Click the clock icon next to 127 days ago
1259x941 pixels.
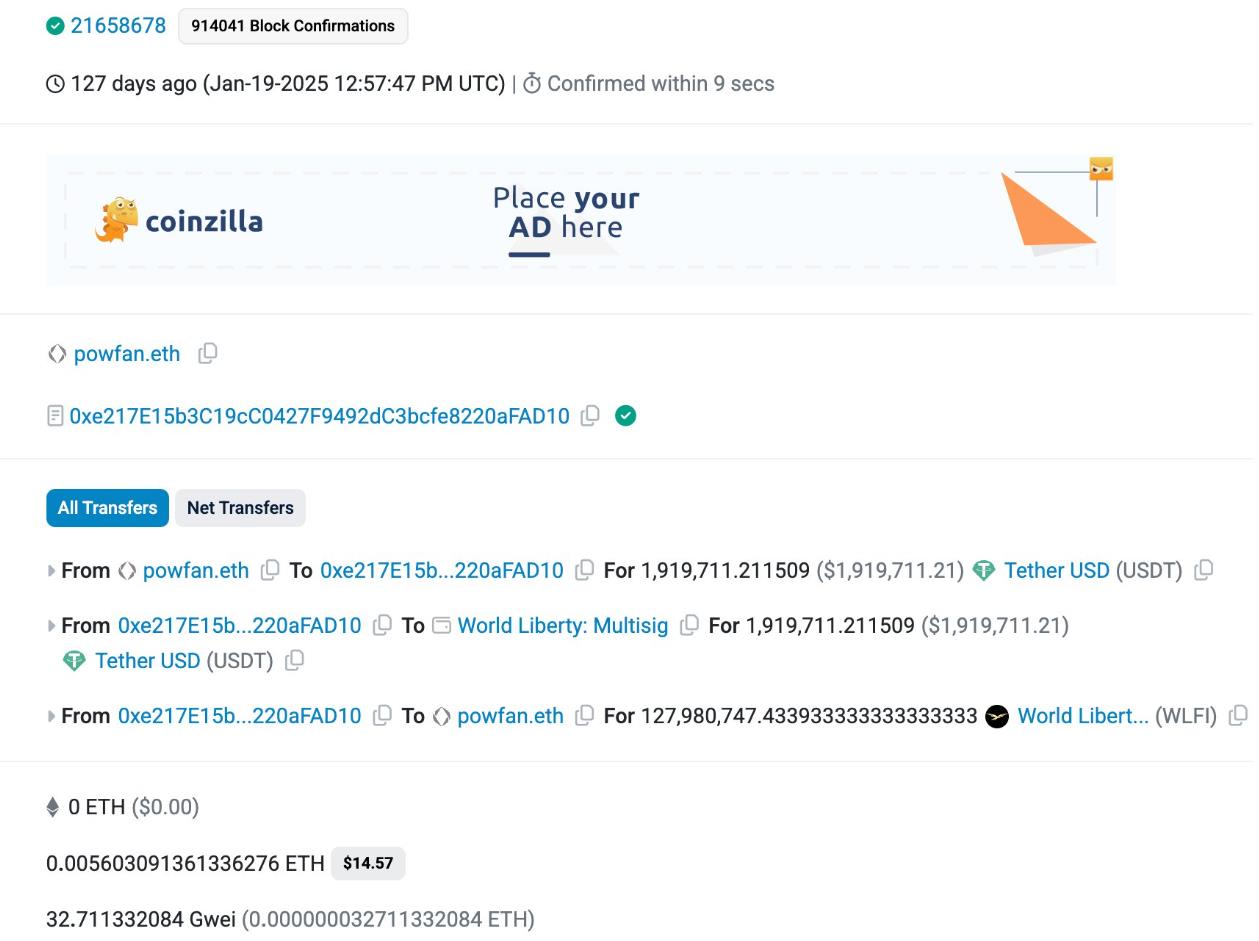click(x=55, y=84)
